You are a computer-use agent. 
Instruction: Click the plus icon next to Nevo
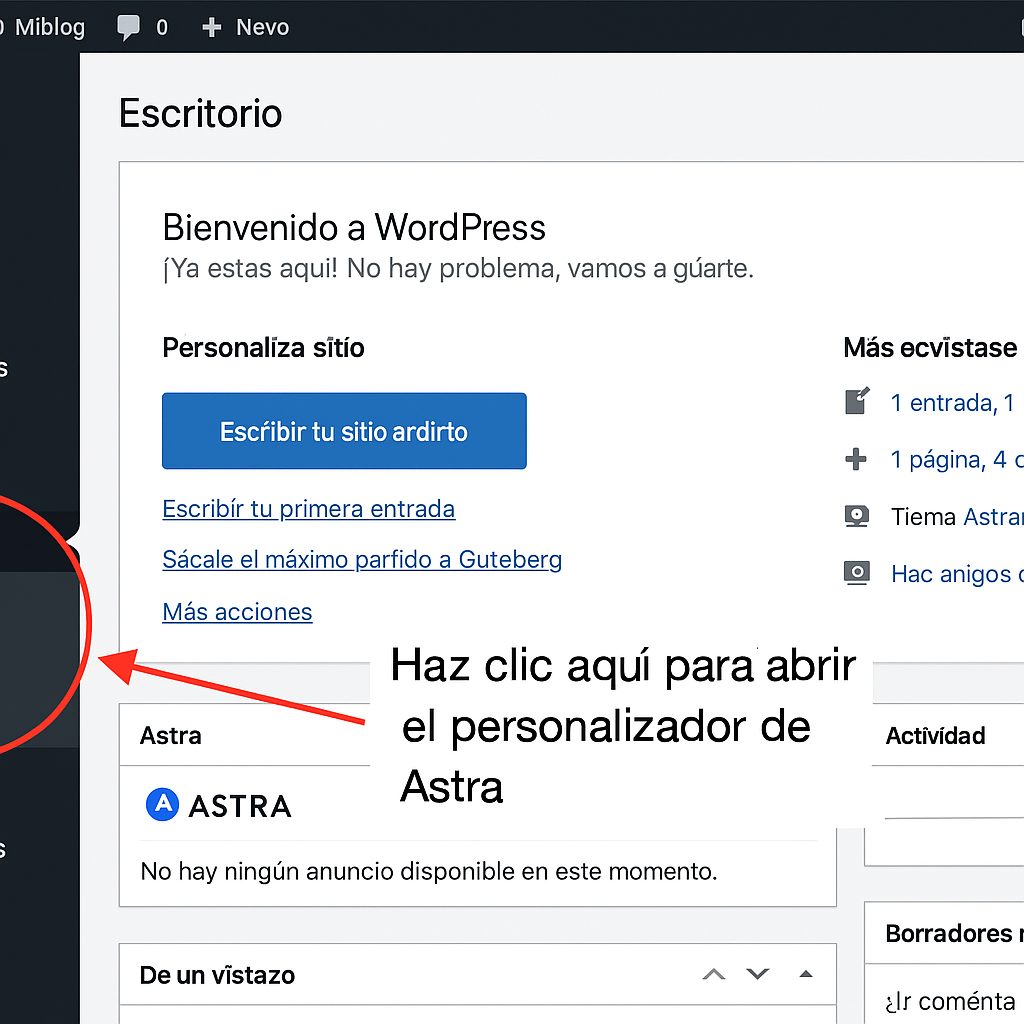coord(211,27)
